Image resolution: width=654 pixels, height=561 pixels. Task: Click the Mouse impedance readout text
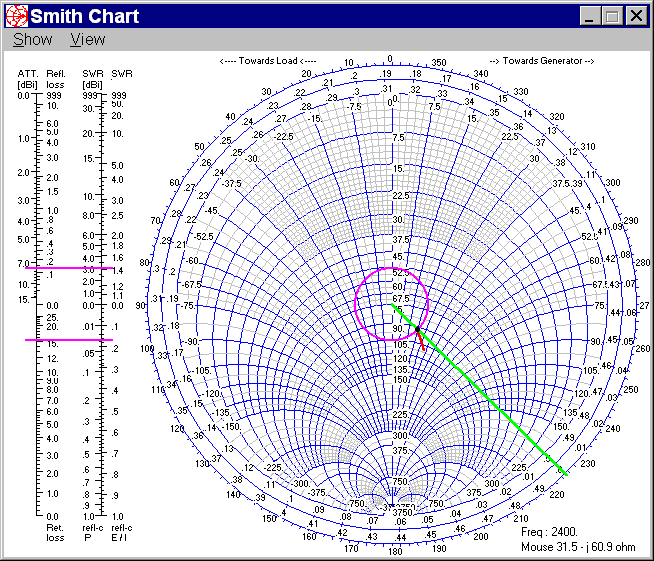[x=578, y=547]
